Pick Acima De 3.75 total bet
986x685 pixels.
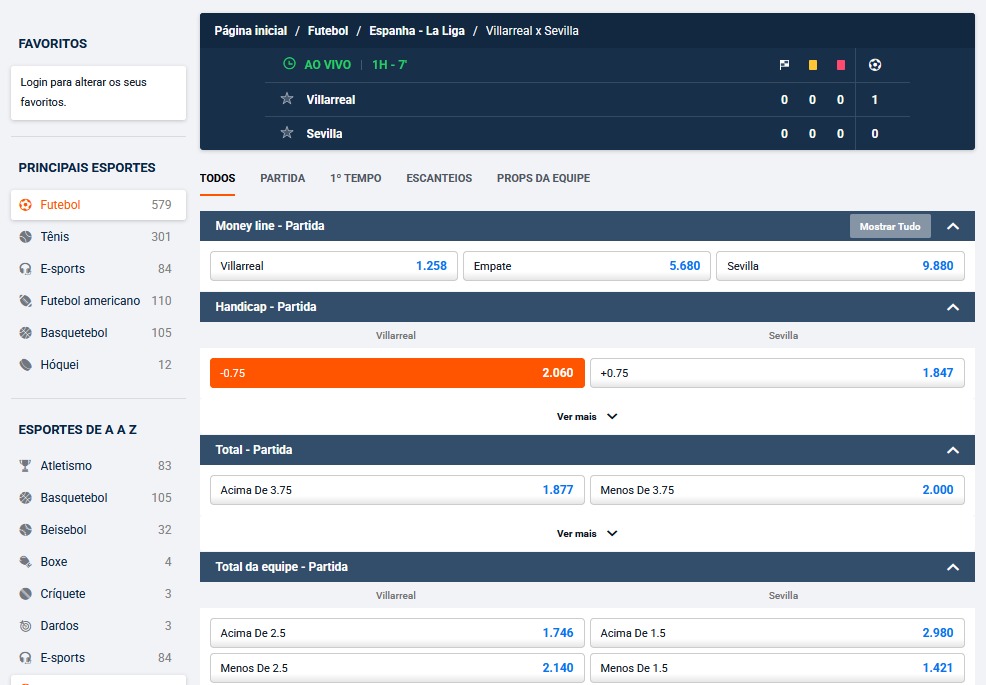[x=397, y=490]
